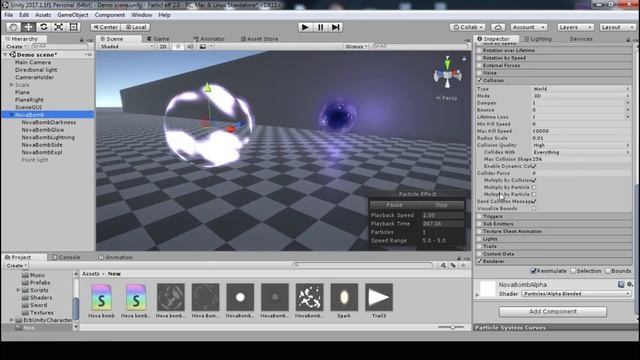Open scene effects image icon

[203, 47]
